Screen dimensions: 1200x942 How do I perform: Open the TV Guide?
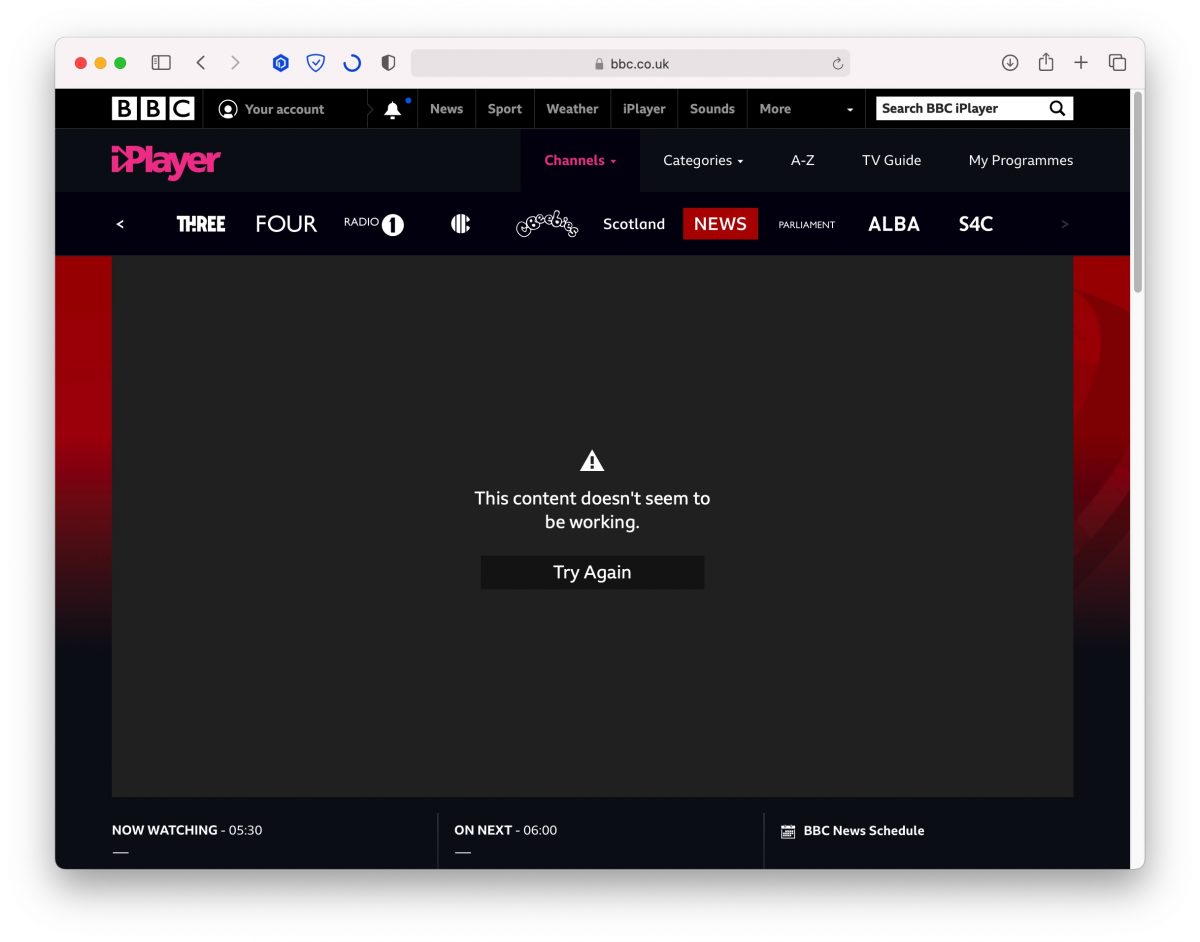pos(892,160)
